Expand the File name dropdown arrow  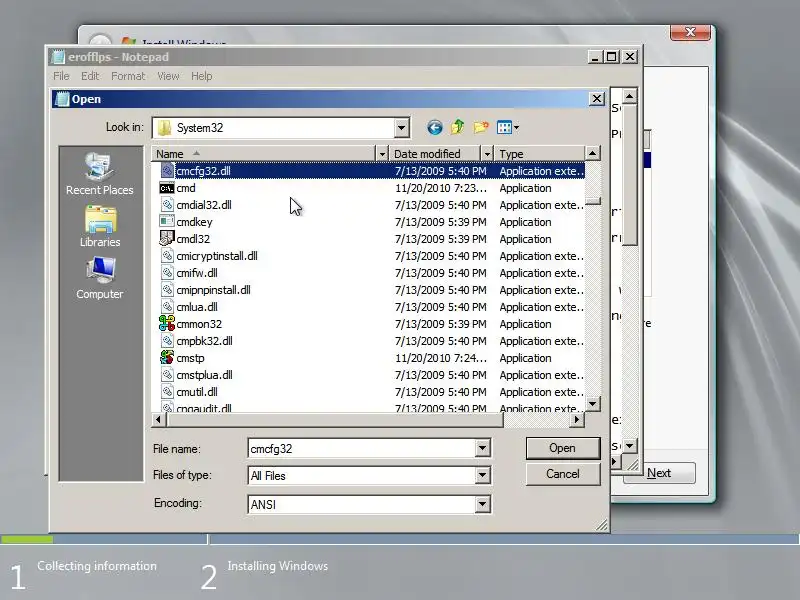(x=482, y=448)
